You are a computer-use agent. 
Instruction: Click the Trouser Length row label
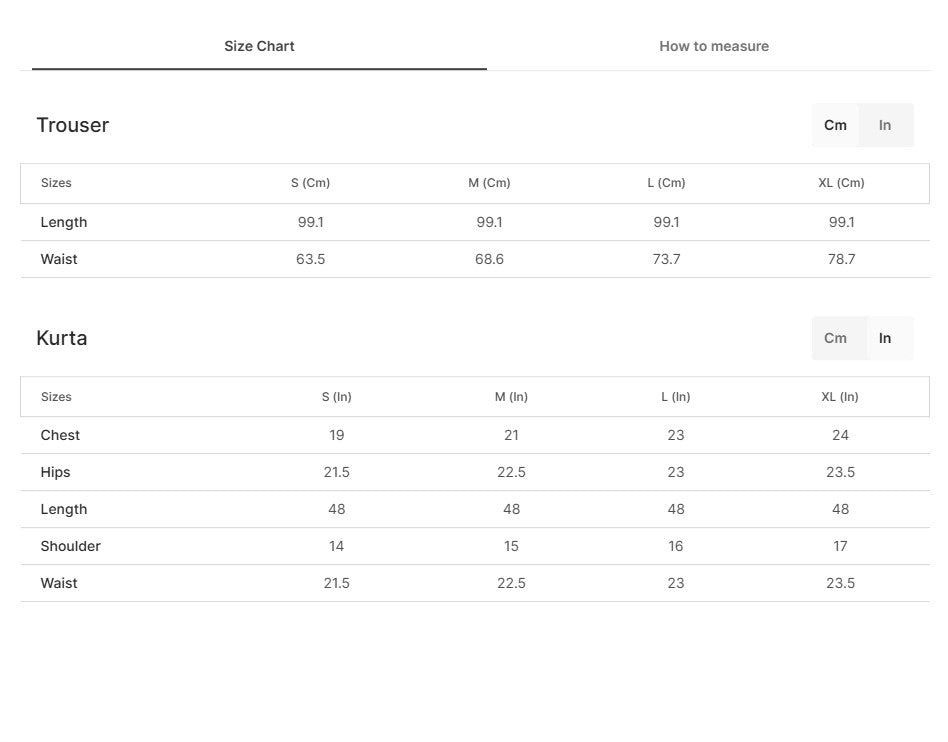tap(63, 223)
